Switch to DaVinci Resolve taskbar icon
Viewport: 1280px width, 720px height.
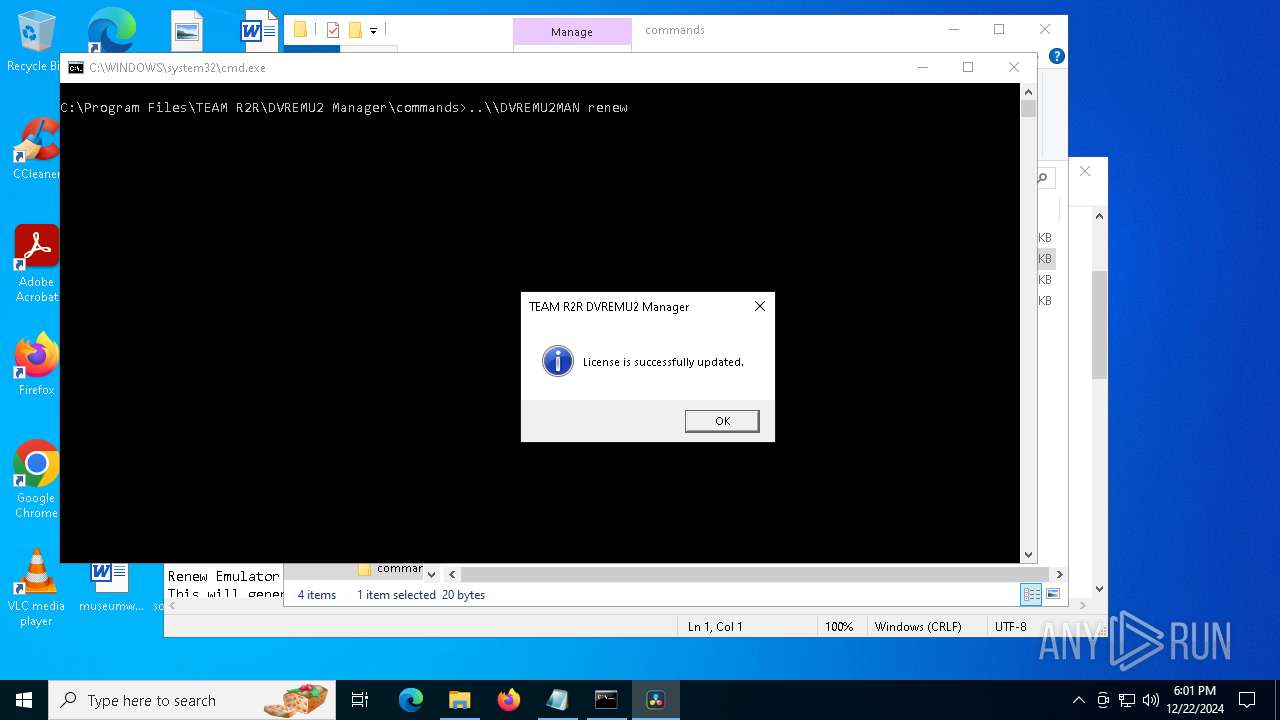[656, 700]
